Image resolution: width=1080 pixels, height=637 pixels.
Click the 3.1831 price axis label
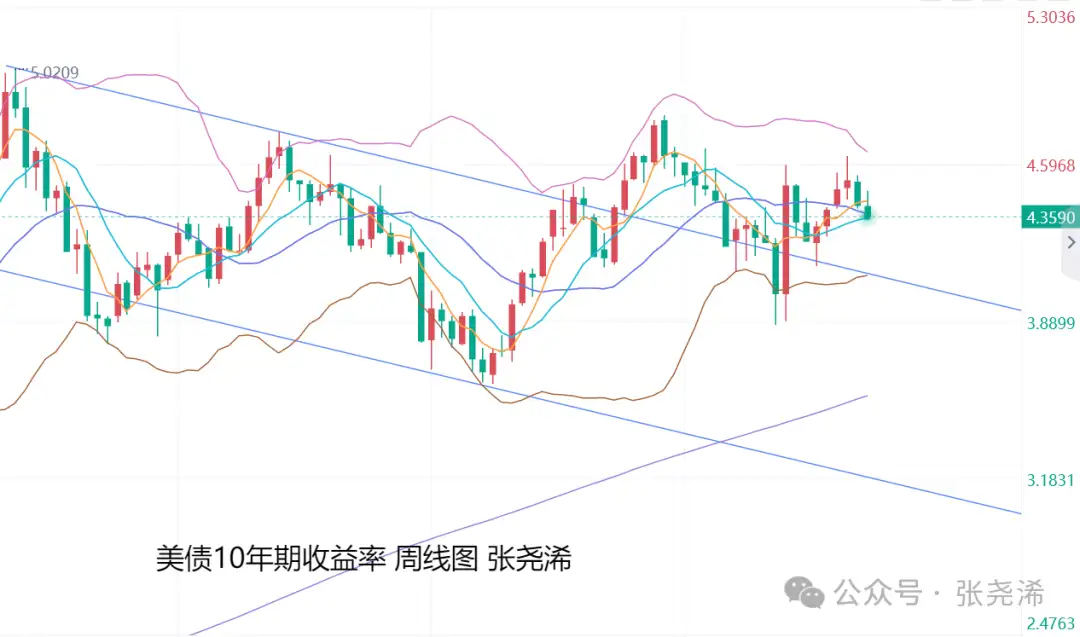pos(1050,480)
